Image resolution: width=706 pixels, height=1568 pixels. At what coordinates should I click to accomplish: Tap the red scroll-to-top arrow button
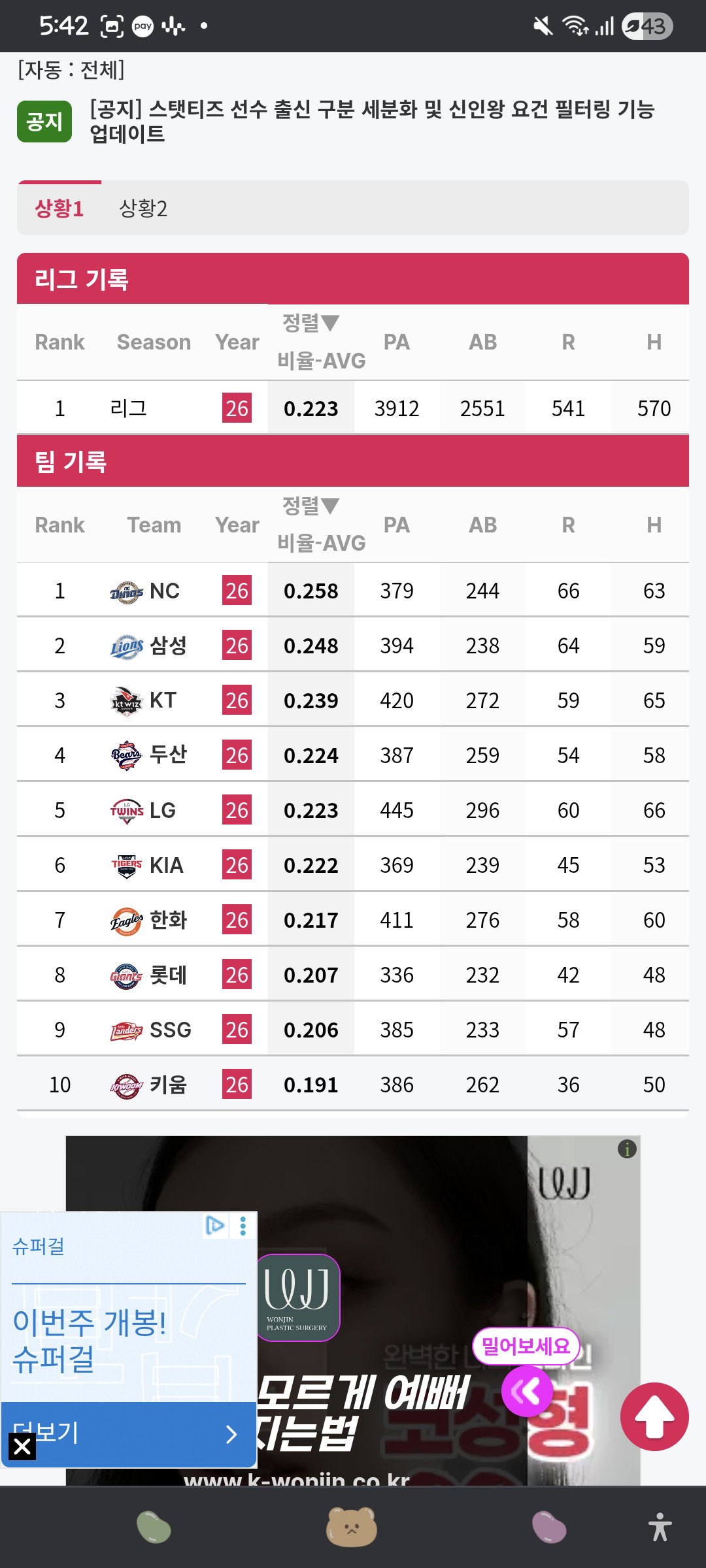pos(654,1416)
